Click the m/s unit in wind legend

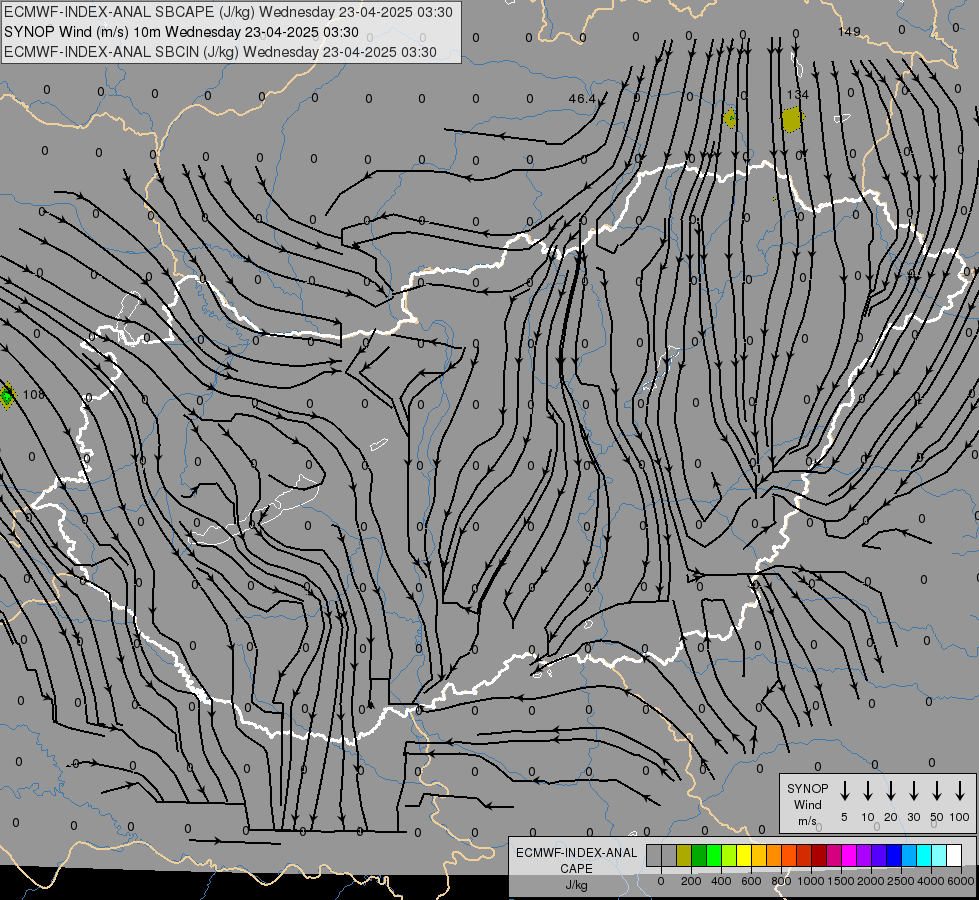(807, 821)
